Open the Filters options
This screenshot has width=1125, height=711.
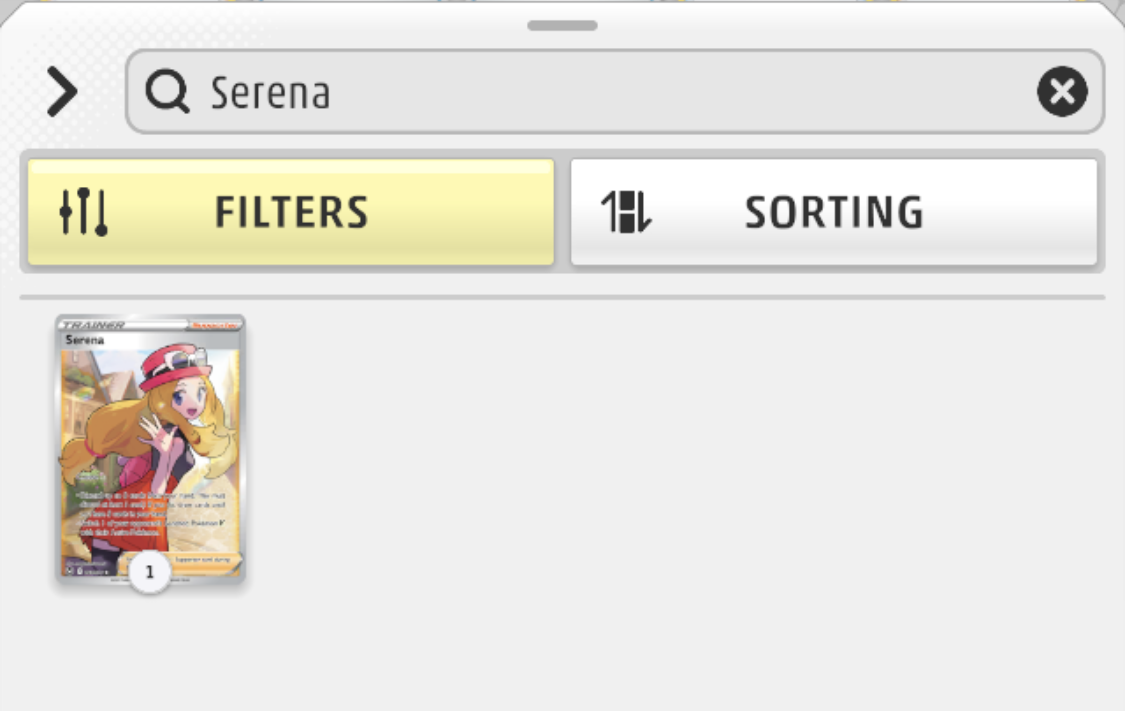[x=291, y=212]
